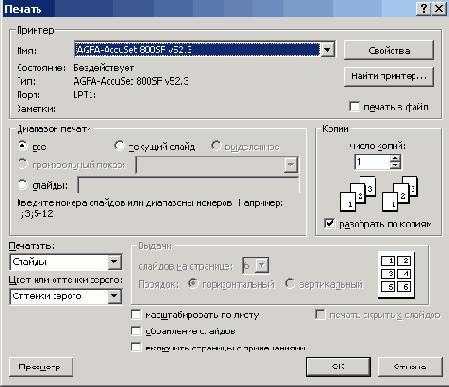Expand the printer name dropdown list
The width and height of the screenshot is (449, 387).
coord(327,50)
